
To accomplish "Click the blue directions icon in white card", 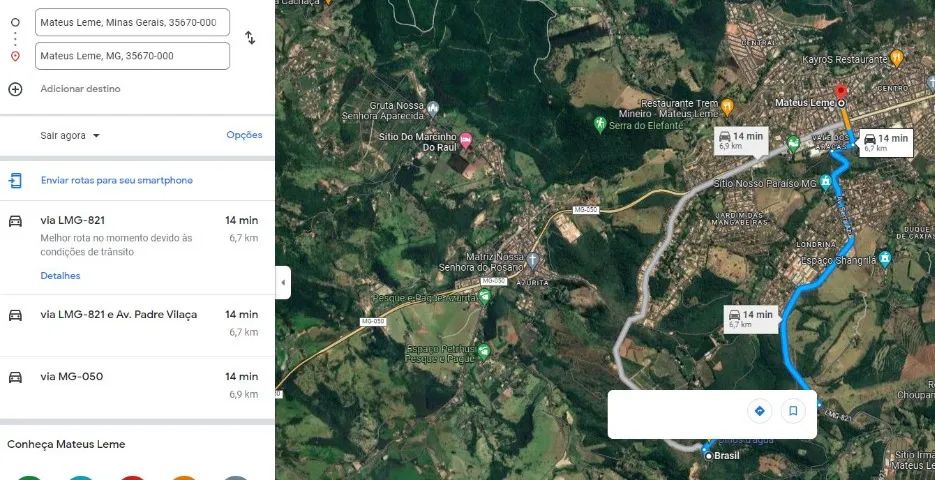I will coord(760,411).
